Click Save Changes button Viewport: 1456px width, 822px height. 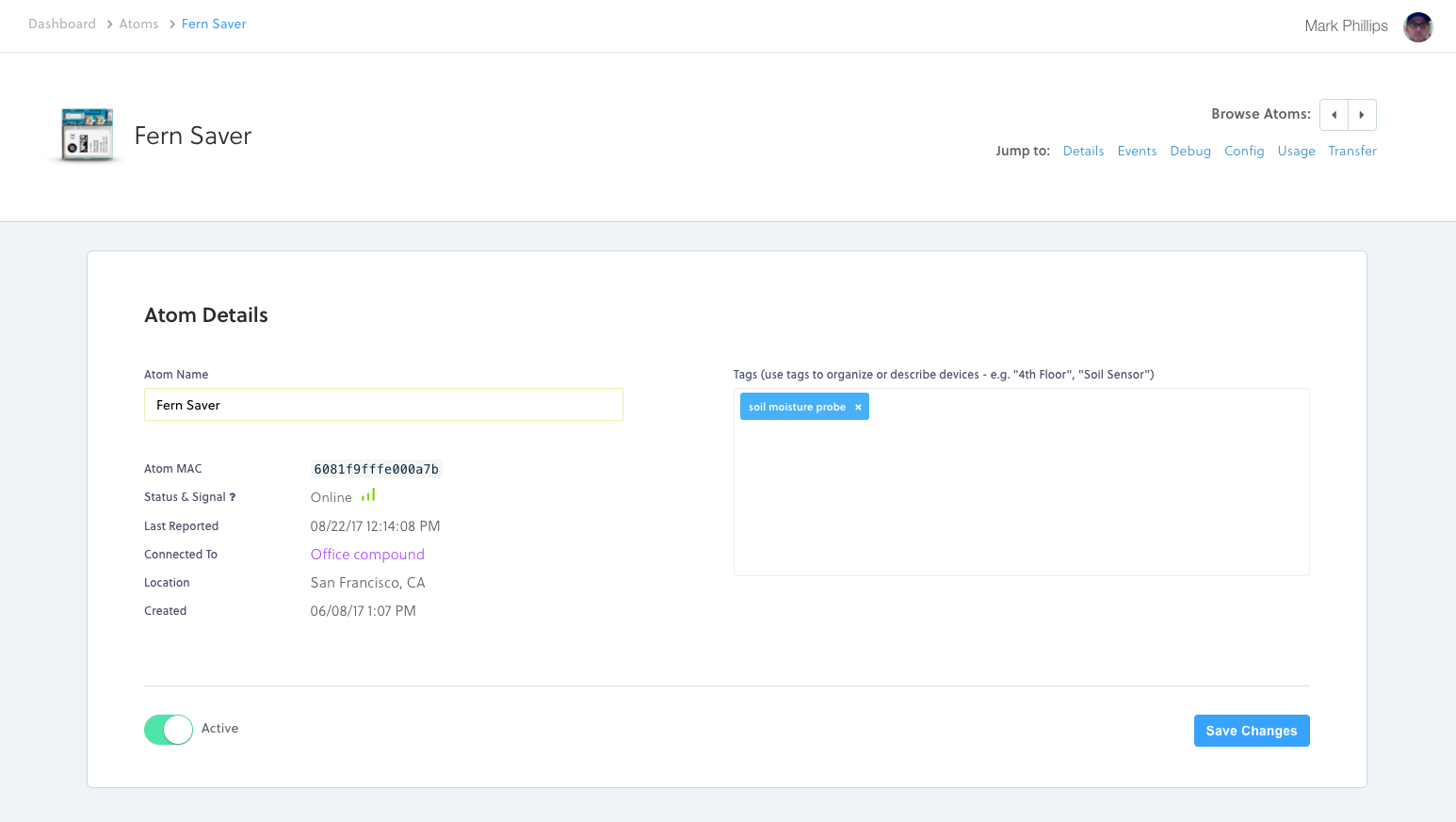click(1251, 731)
